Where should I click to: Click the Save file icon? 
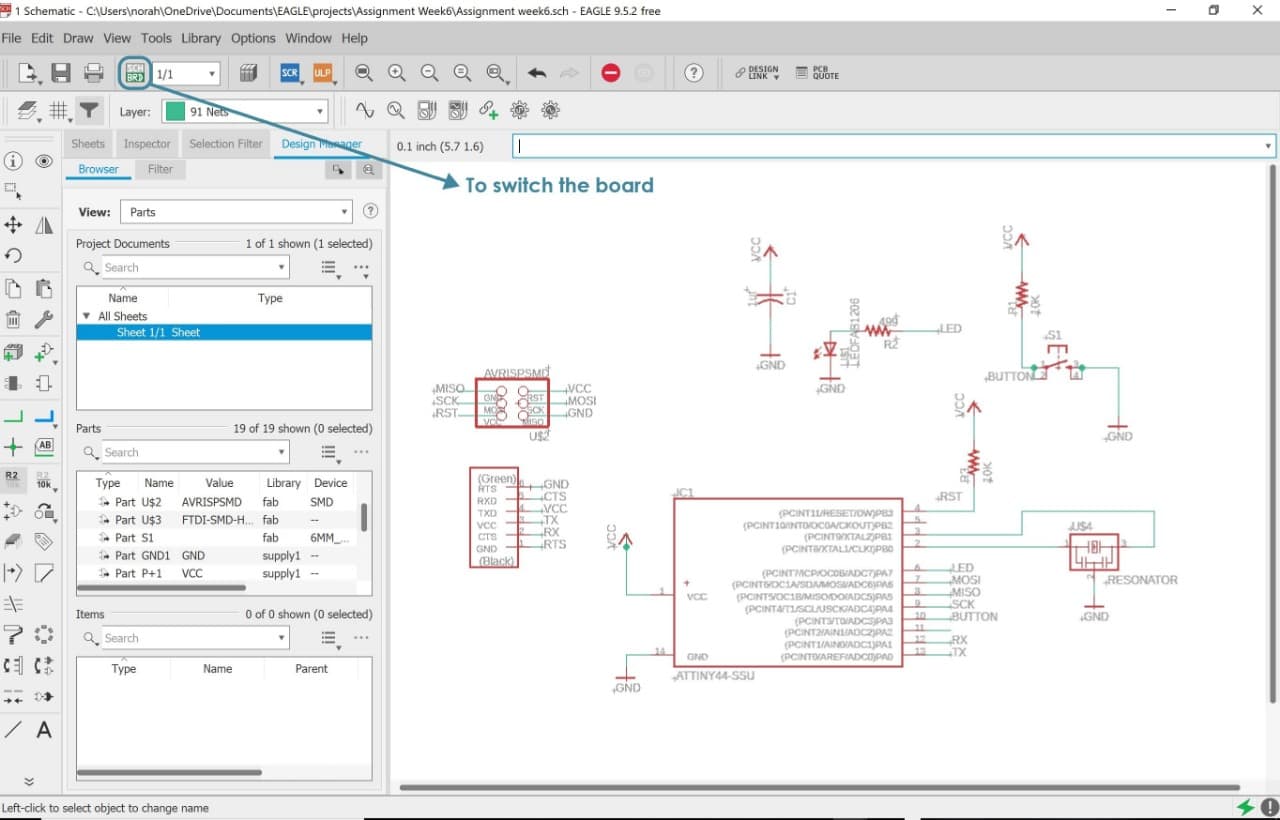(x=61, y=73)
